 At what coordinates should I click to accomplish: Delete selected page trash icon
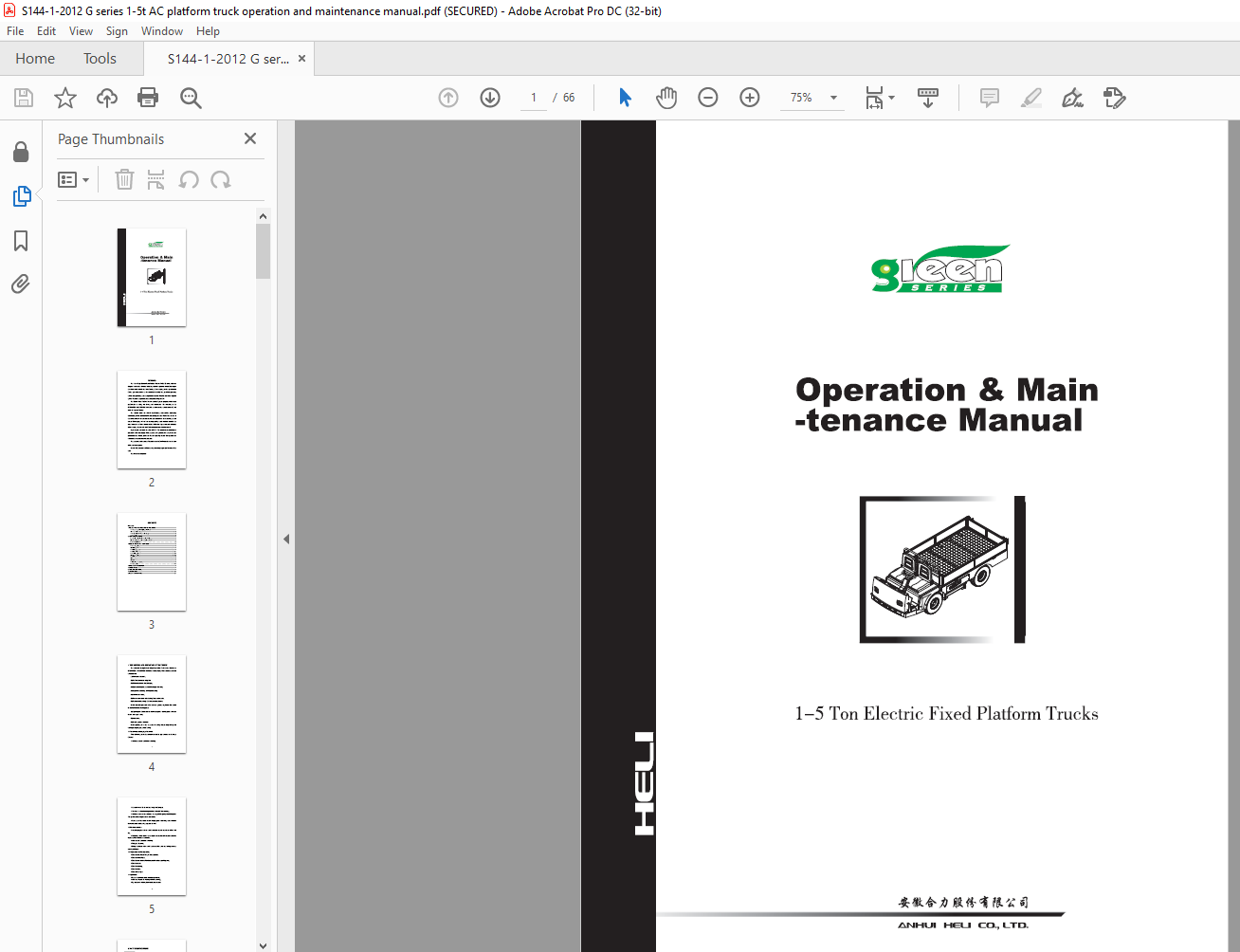[x=124, y=179]
